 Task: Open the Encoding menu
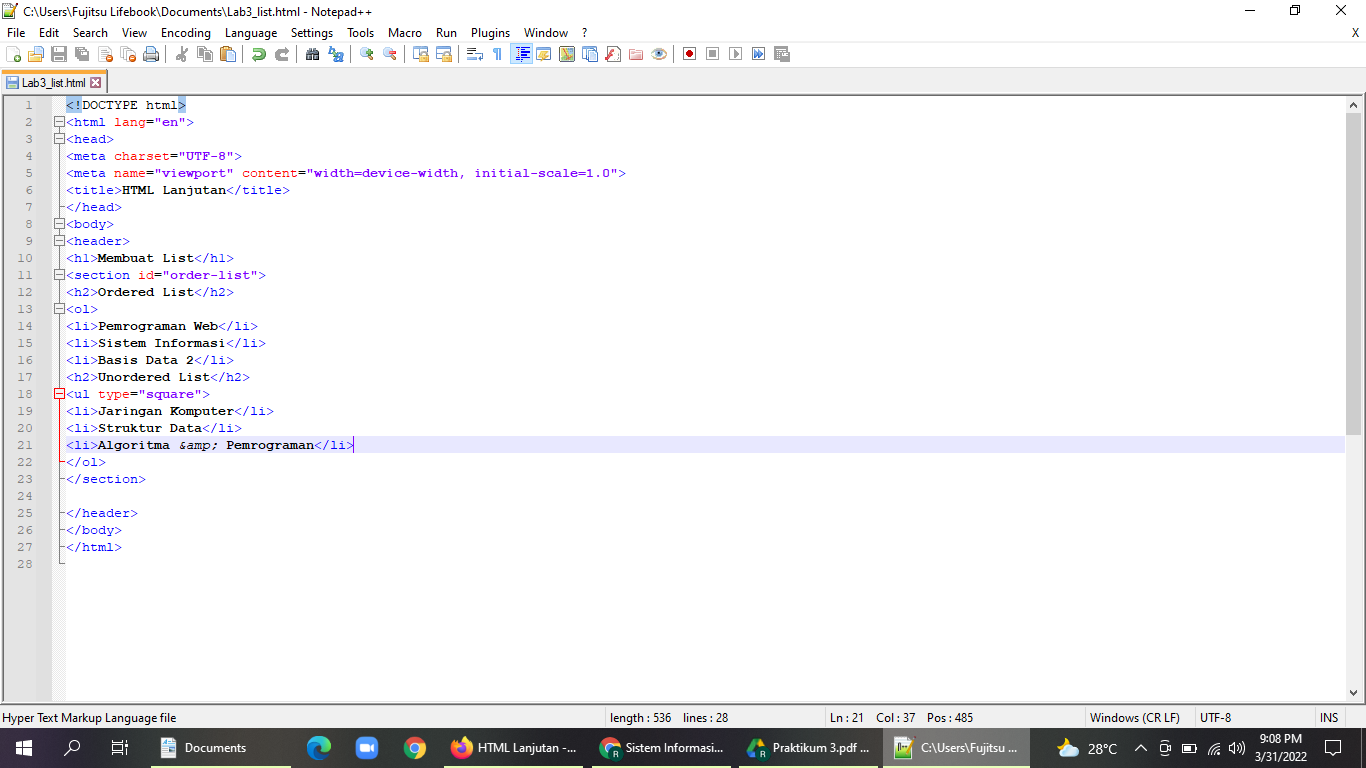pyautogui.click(x=186, y=33)
